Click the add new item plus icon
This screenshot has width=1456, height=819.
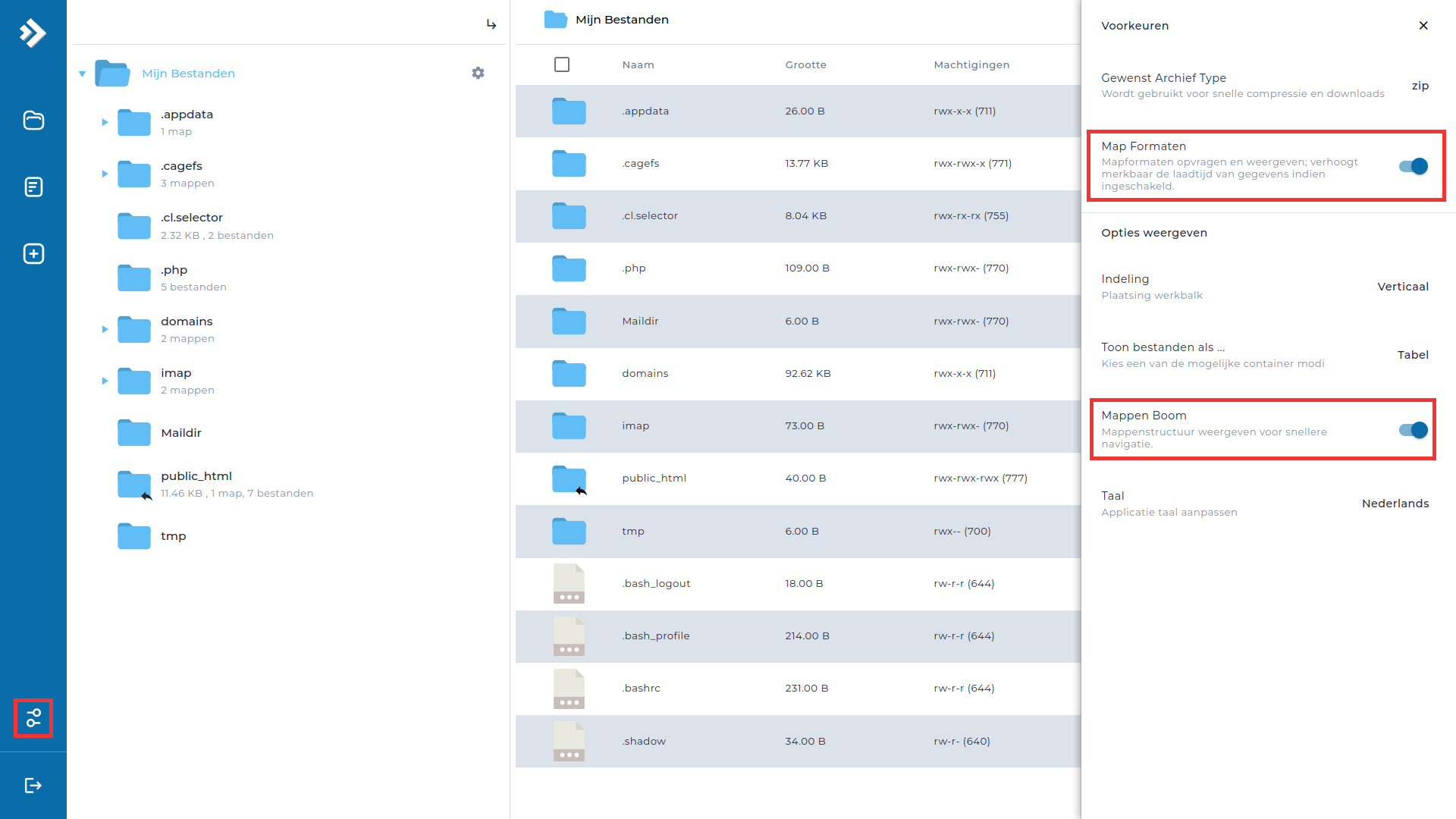(x=33, y=253)
